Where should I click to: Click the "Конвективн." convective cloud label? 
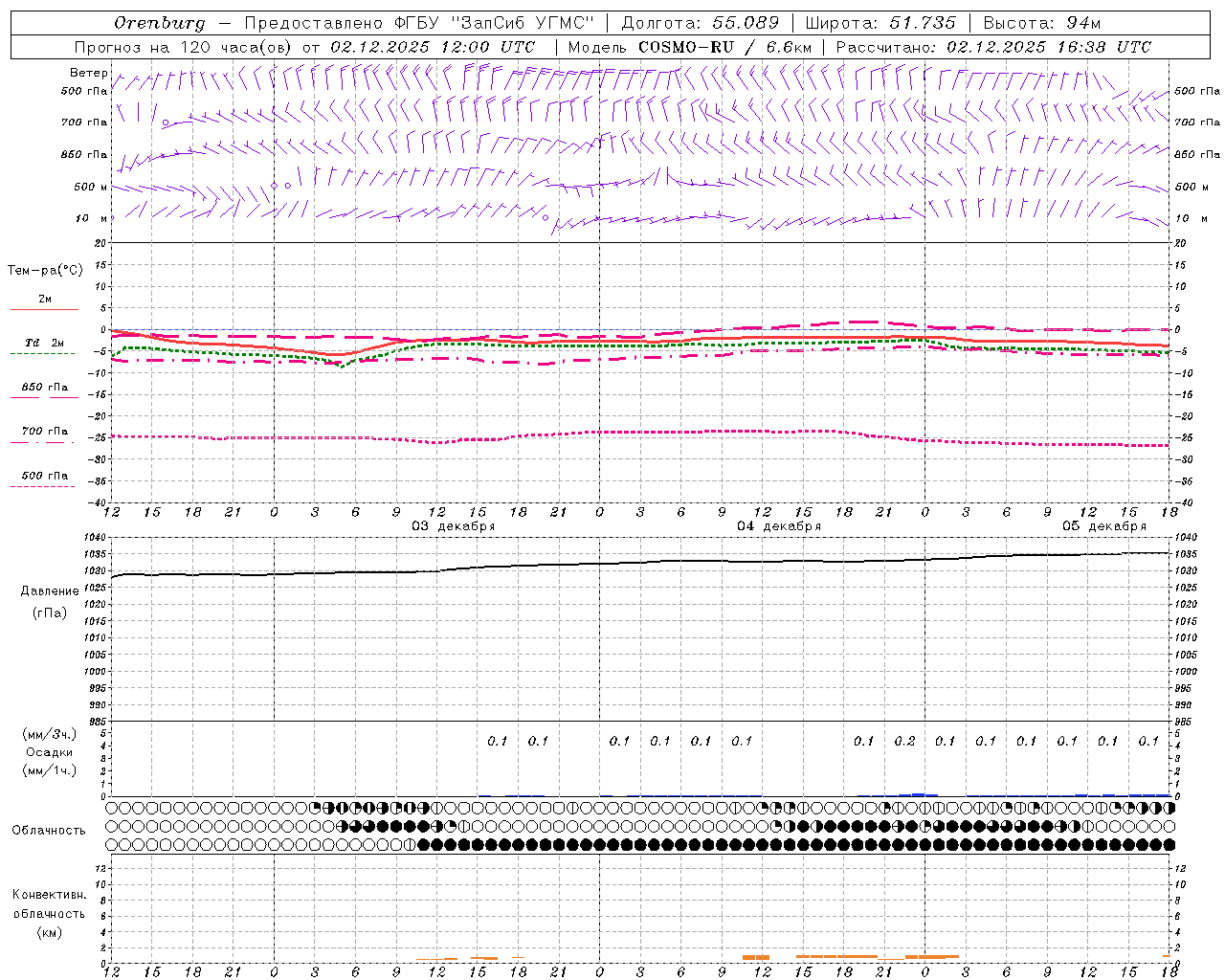(49, 895)
